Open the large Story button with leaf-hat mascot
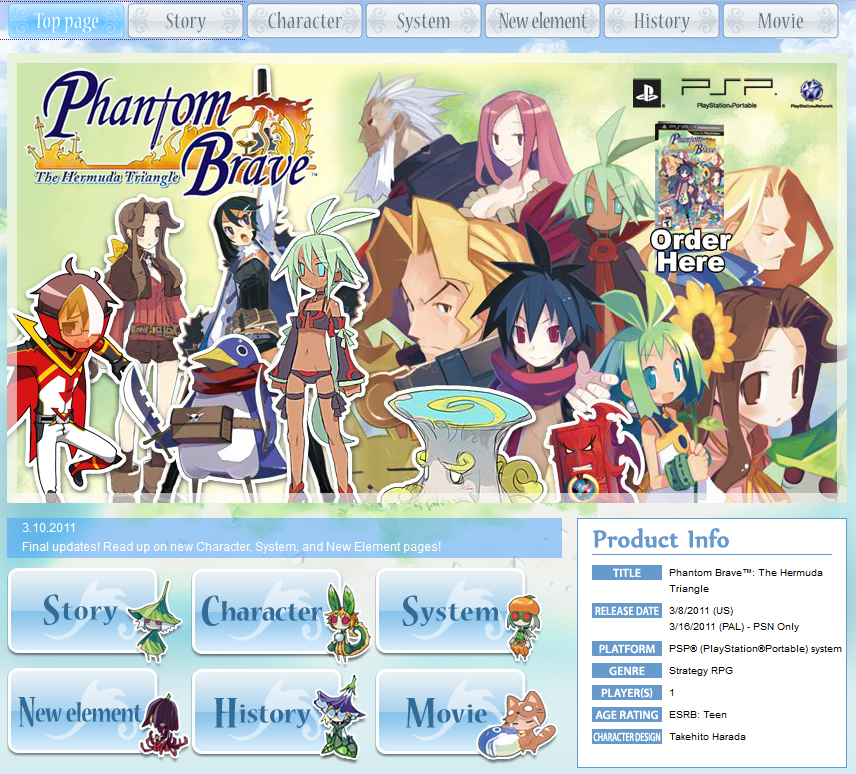This screenshot has width=856, height=774. [83, 611]
